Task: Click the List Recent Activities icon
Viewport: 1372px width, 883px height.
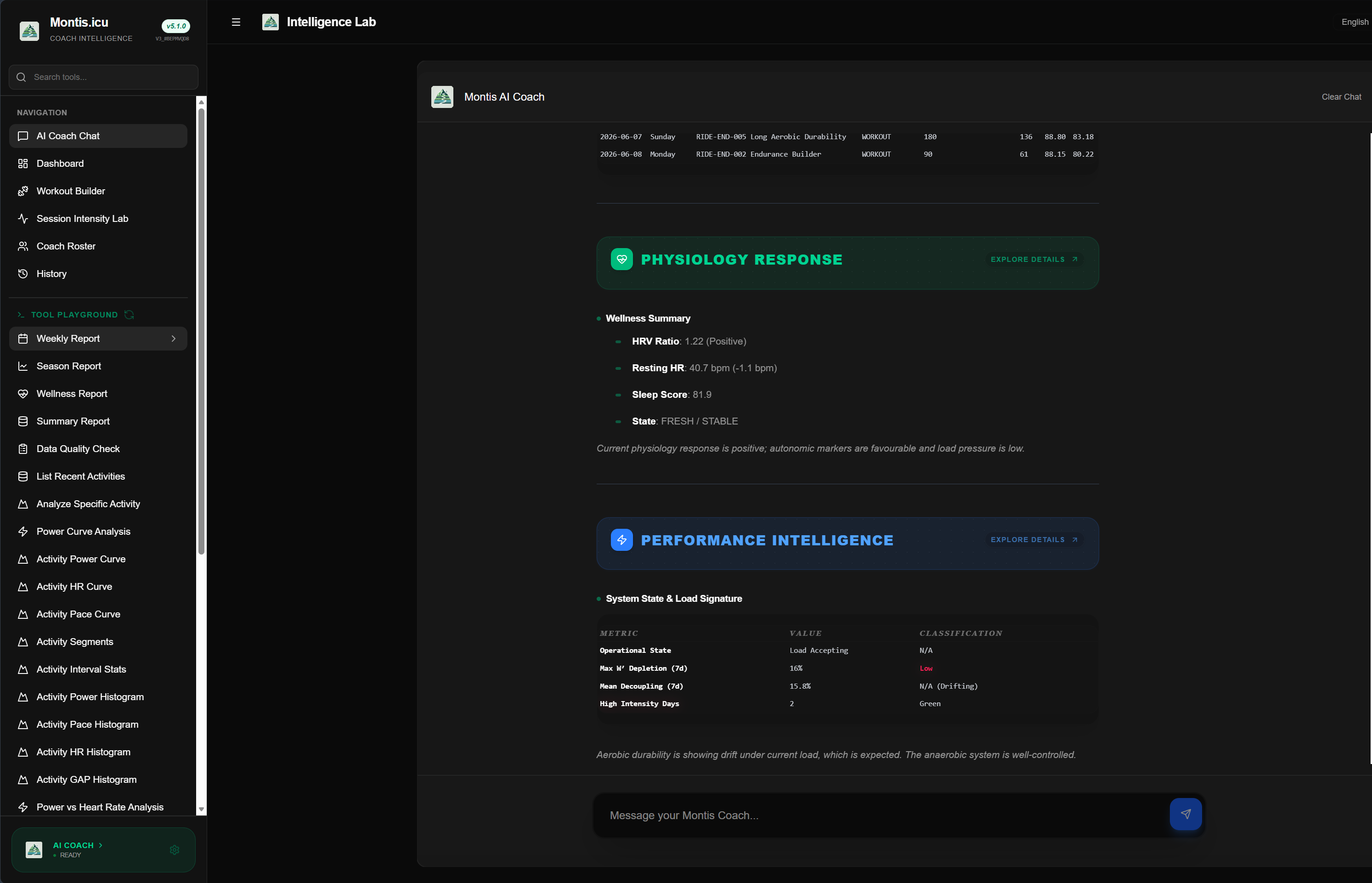Action: (23, 476)
